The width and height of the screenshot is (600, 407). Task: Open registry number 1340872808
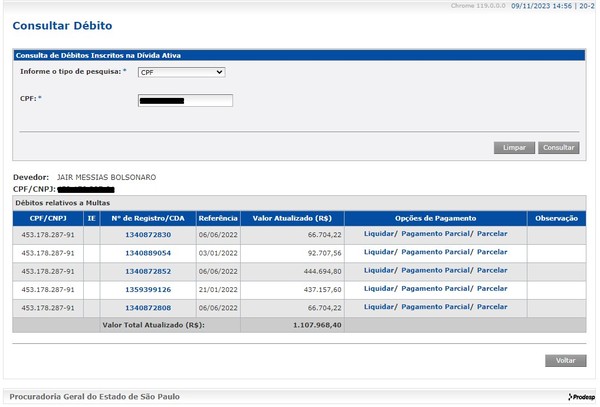pos(148,307)
